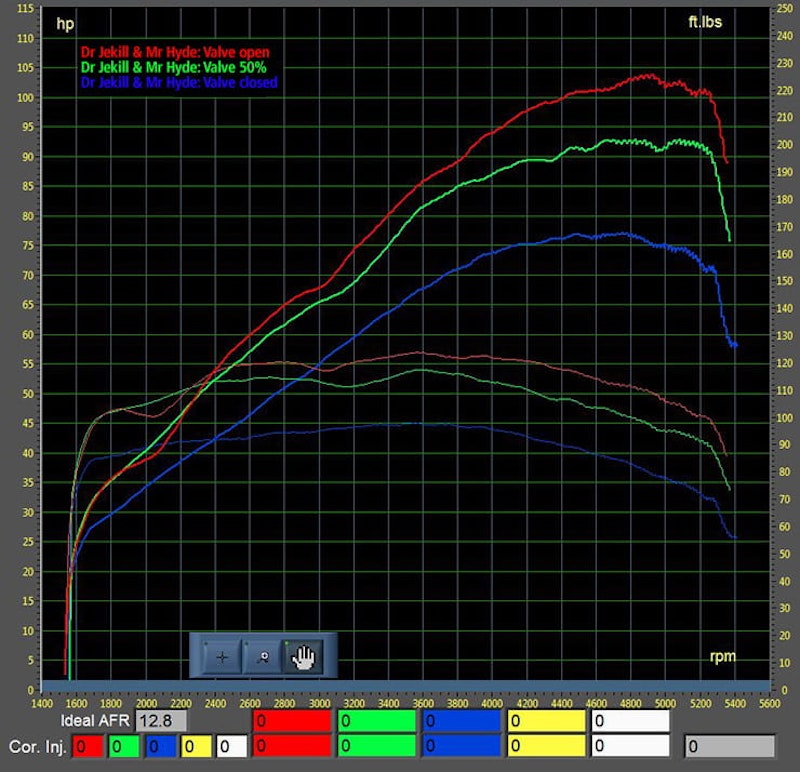Select the hand pan tool

(x=304, y=657)
